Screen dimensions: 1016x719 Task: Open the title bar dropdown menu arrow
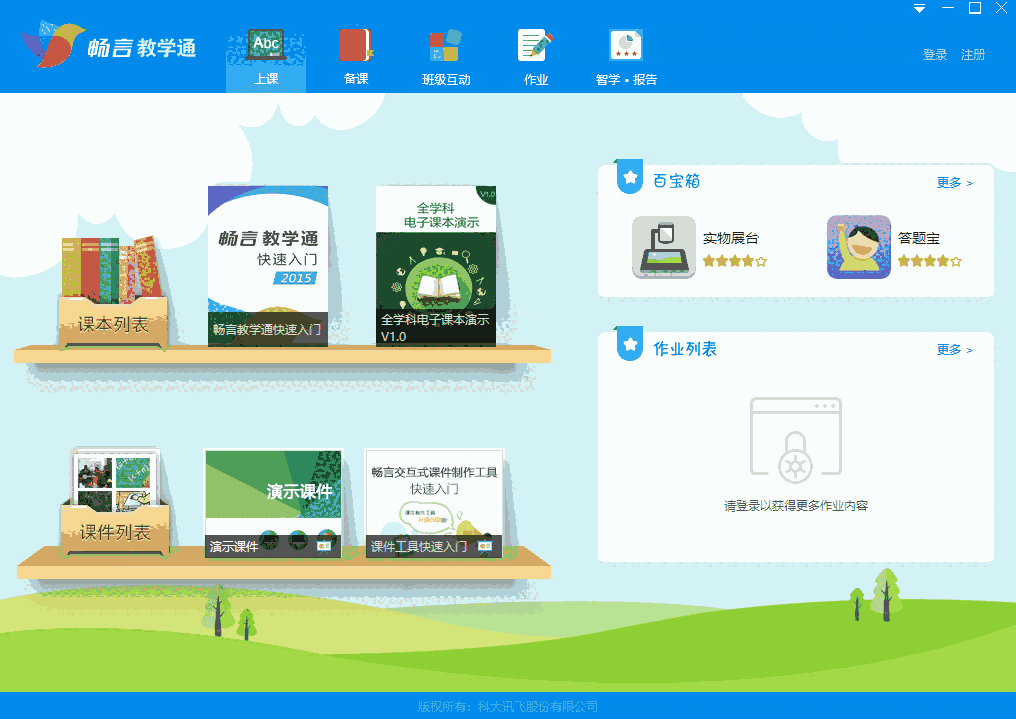pos(919,8)
